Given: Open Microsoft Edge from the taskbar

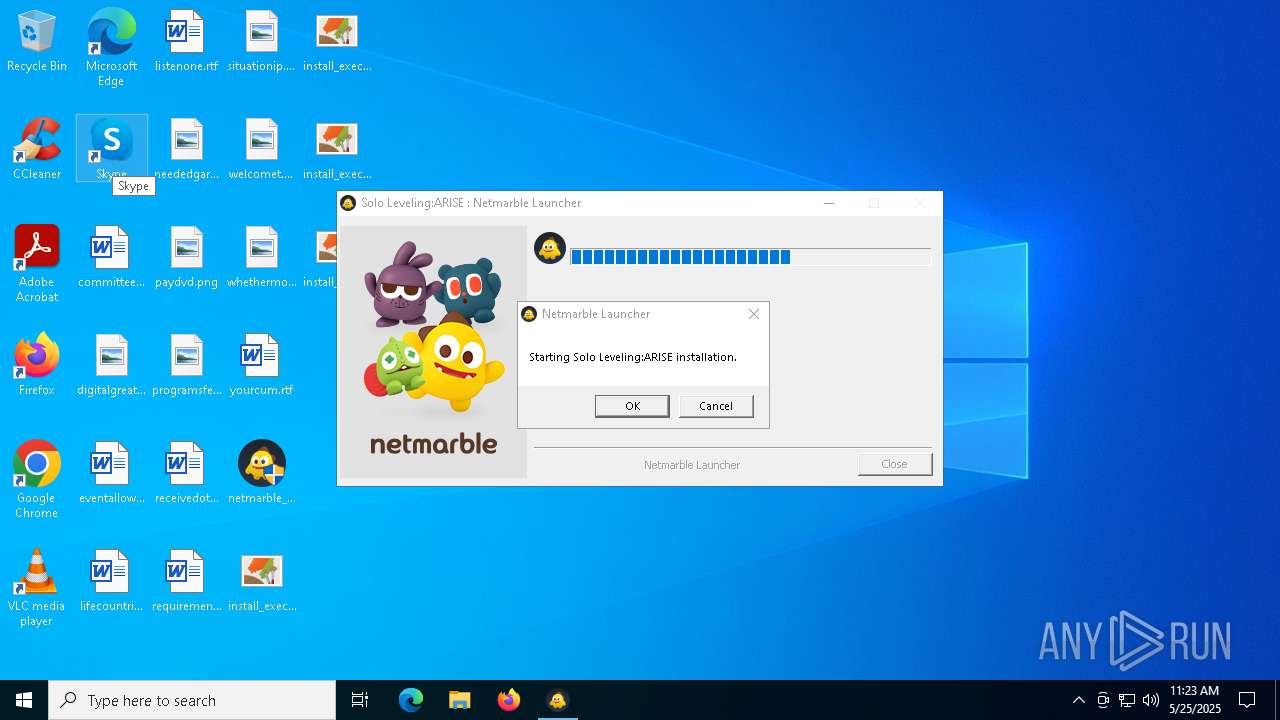Looking at the screenshot, I should click(411, 700).
